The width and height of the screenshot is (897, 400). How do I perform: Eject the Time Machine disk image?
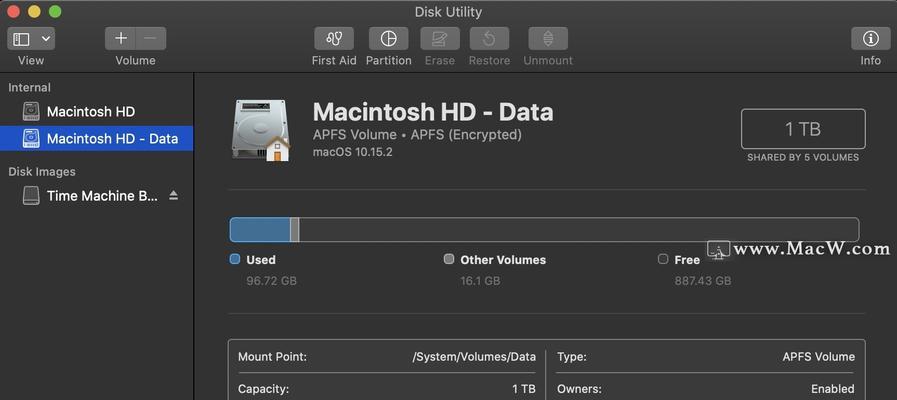point(174,196)
